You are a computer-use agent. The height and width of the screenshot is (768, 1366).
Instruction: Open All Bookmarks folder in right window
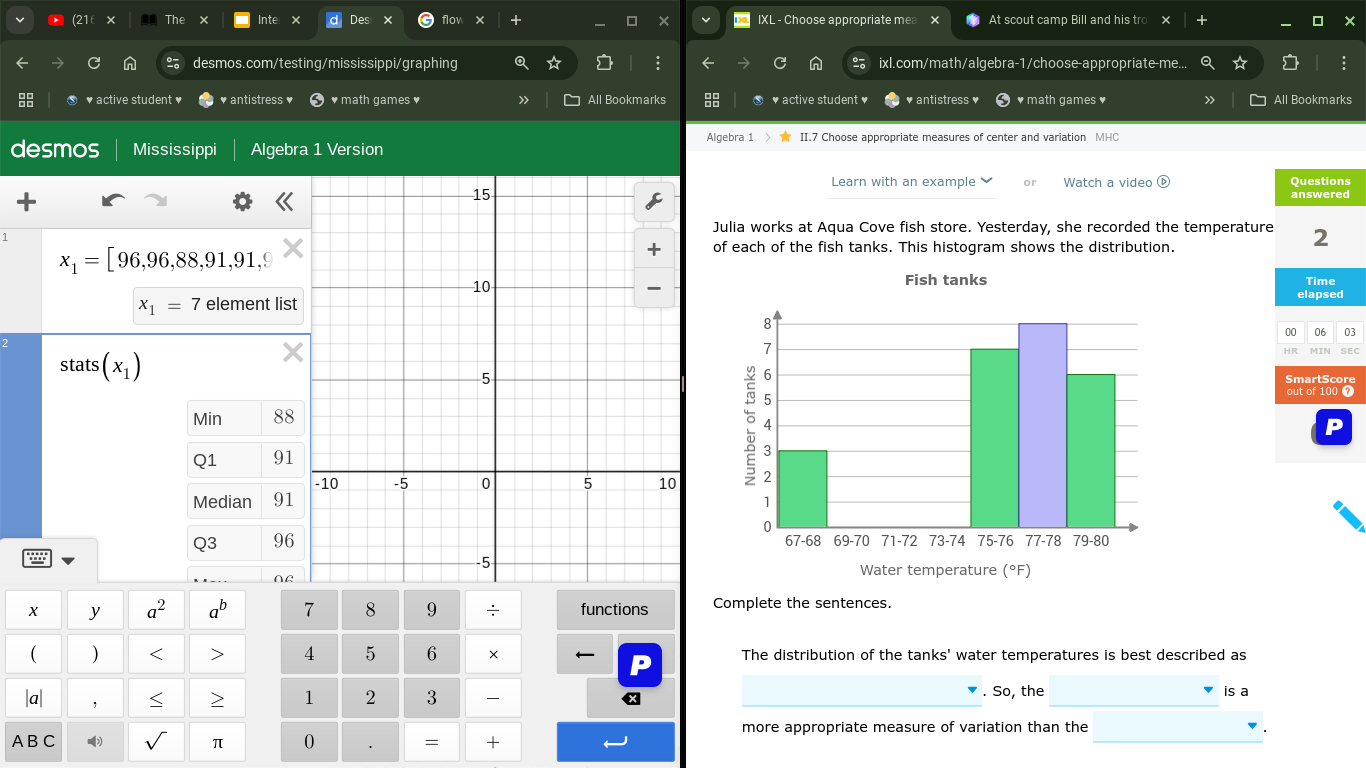(1301, 100)
